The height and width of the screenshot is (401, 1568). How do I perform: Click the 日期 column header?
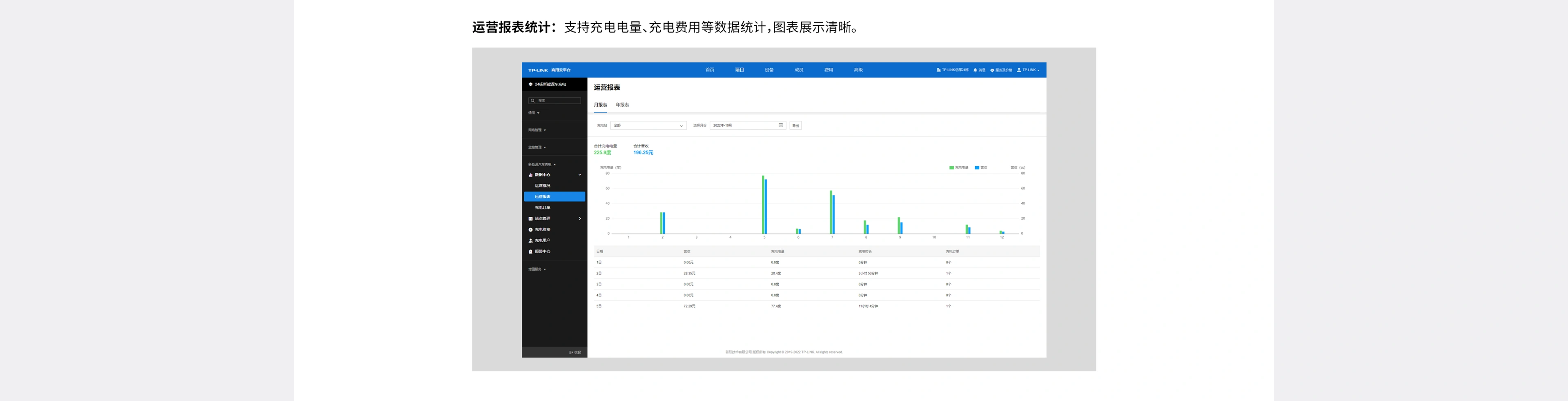[x=599, y=251]
